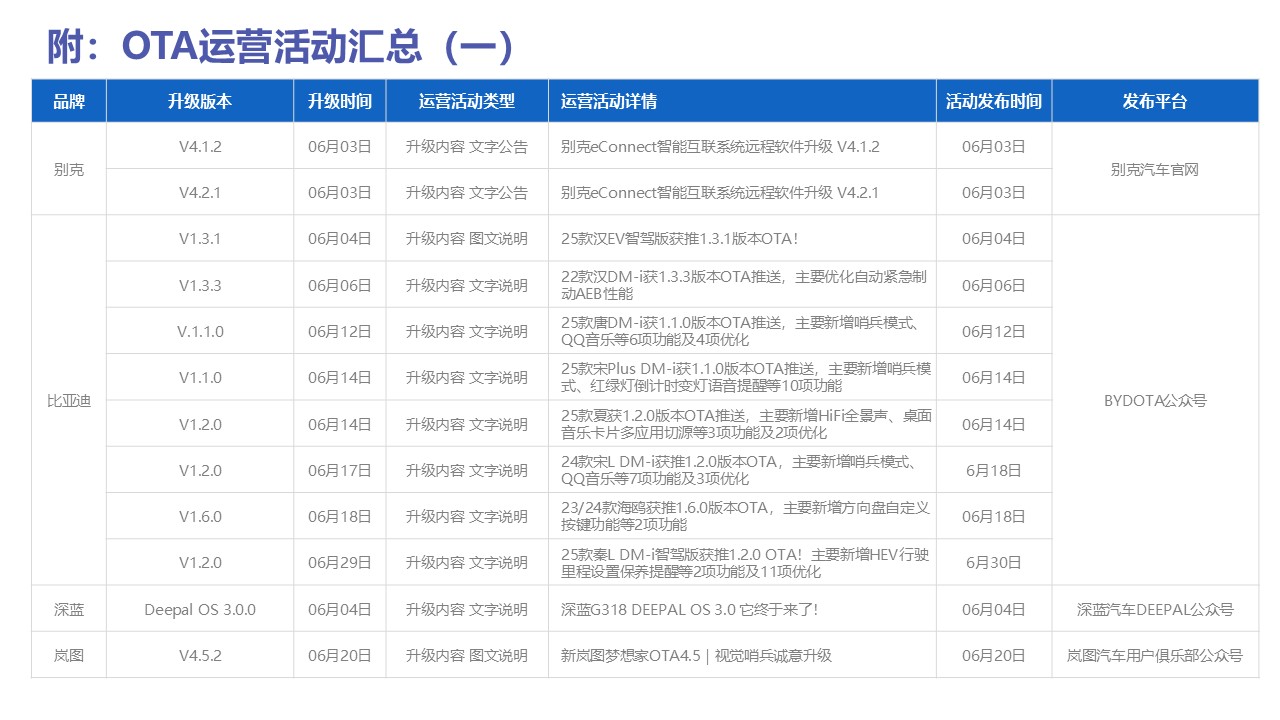Click detail 25款唐DM-i获1.1.0版本OTA推送
This screenshot has height=720, width=1280.
point(743,331)
